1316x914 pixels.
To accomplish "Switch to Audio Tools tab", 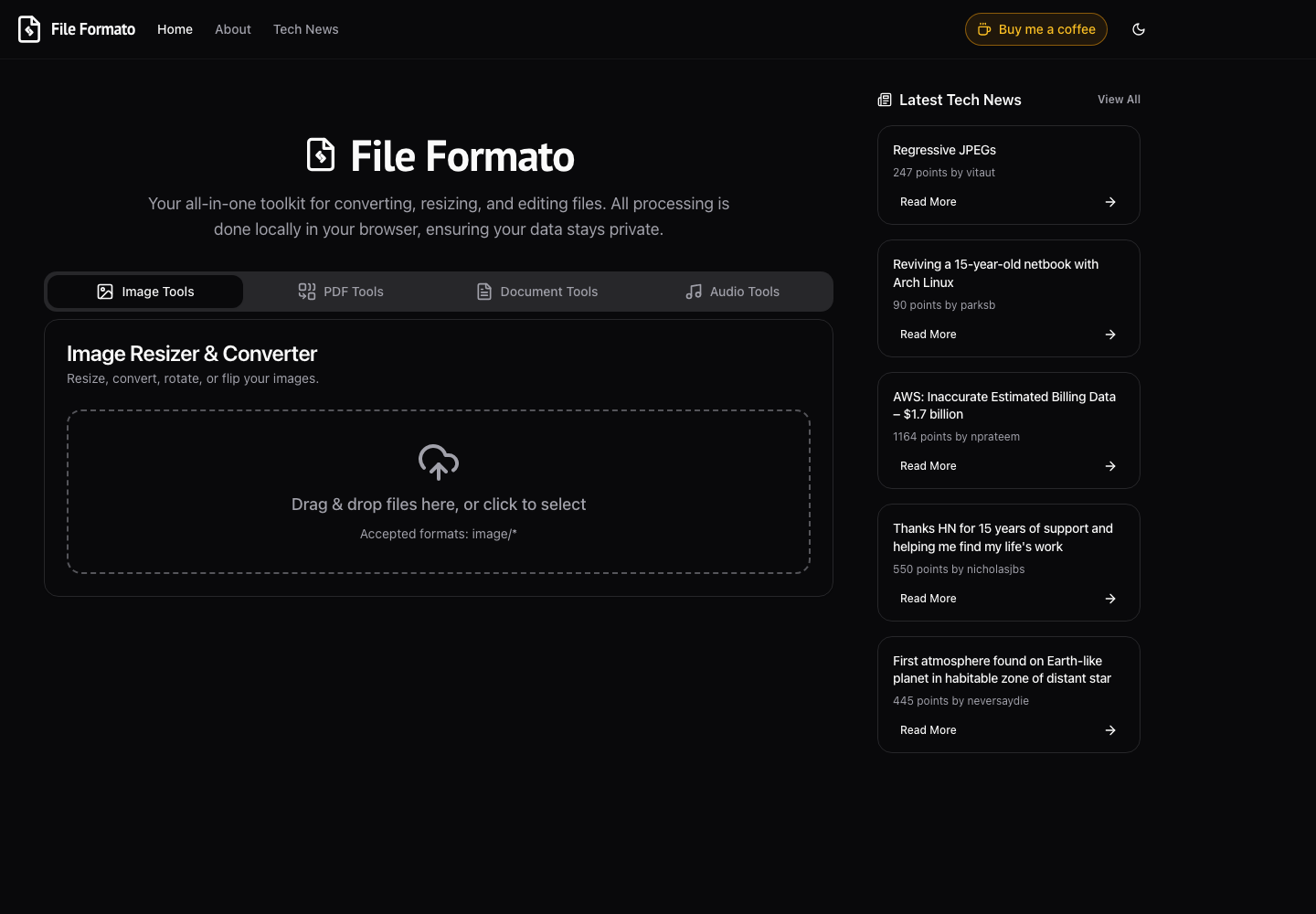I will [732, 292].
